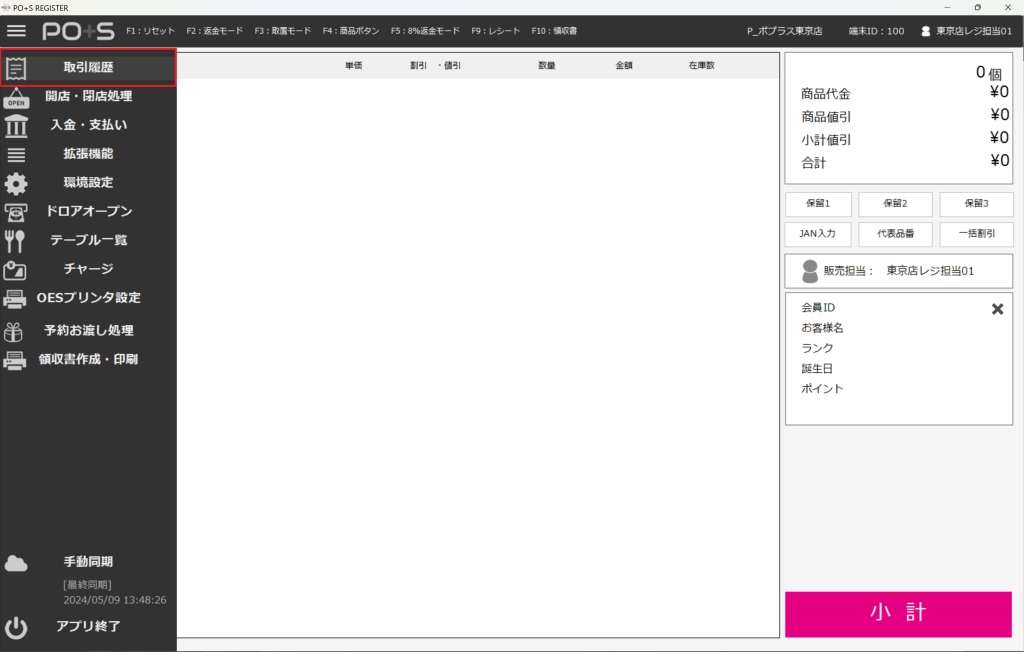Click the user icon beside 東京店レジ担当01 in header
The height and width of the screenshot is (652, 1024).
(x=925, y=31)
